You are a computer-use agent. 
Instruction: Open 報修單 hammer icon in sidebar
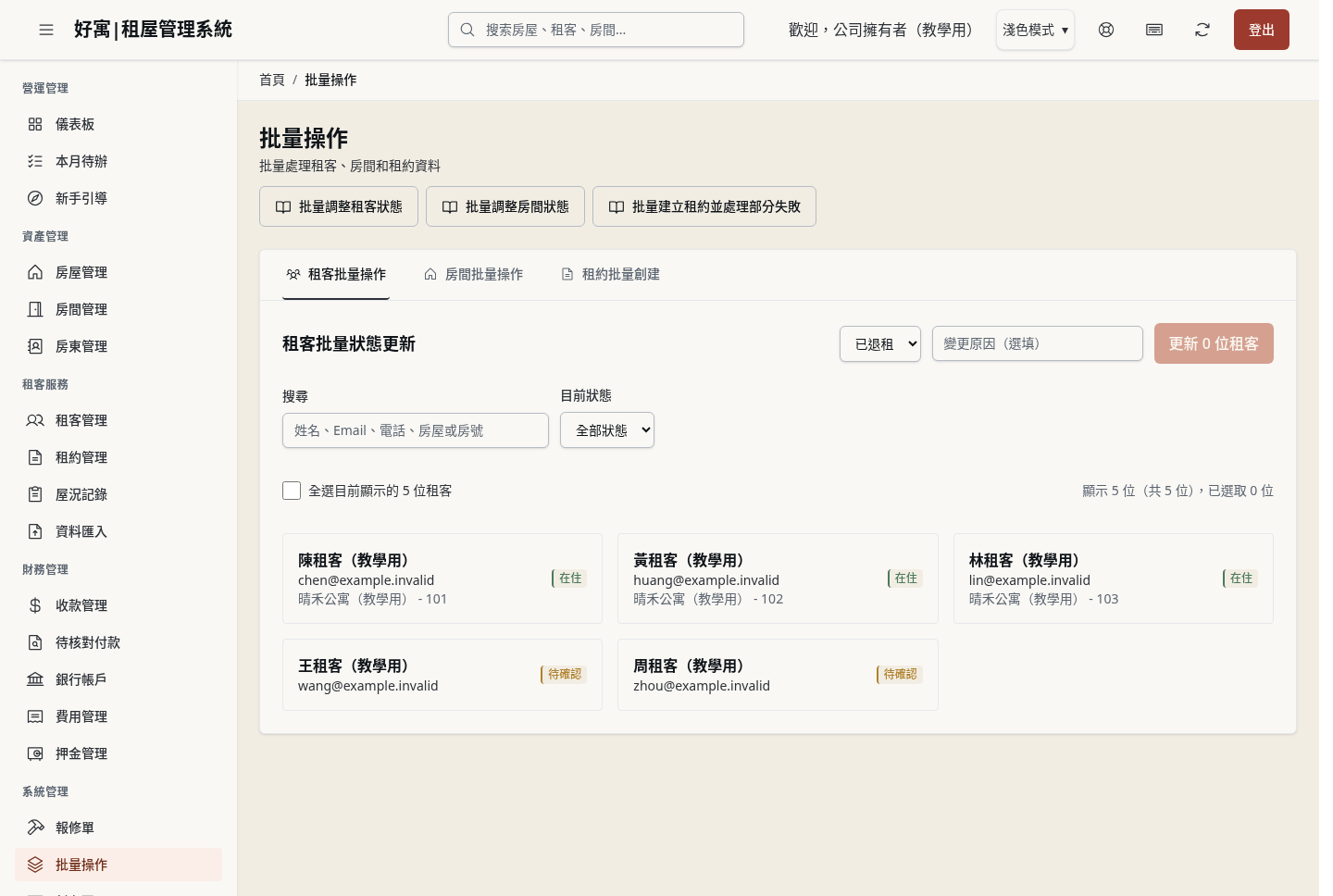click(35, 828)
